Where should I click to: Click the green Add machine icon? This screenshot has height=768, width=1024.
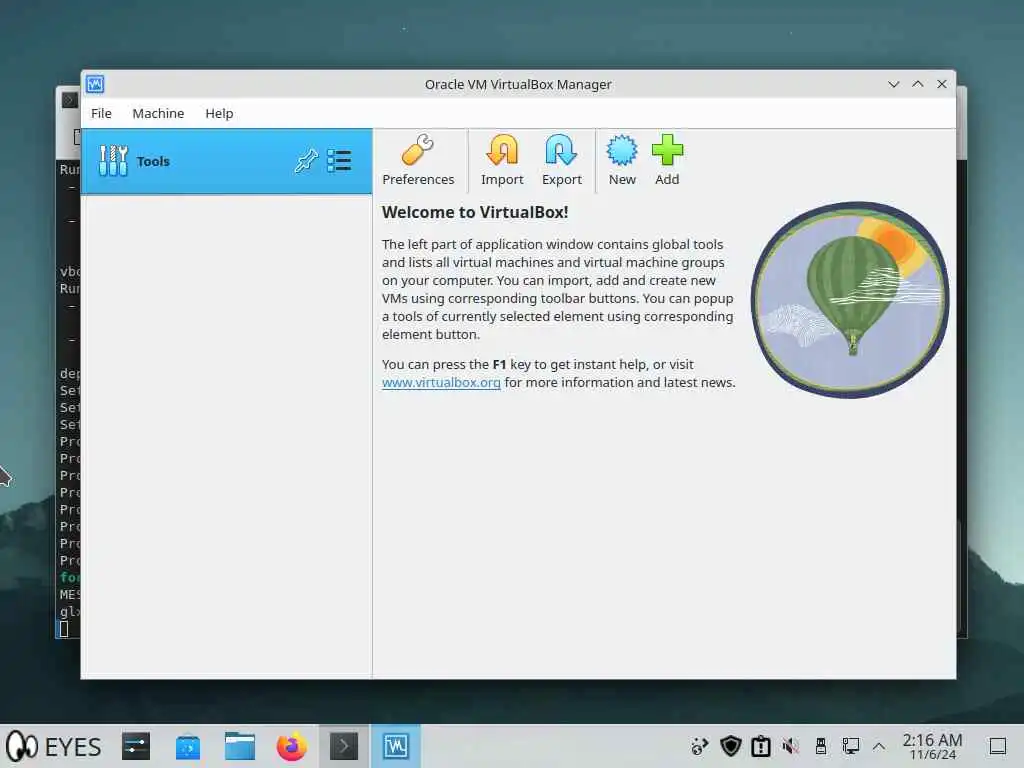(667, 160)
